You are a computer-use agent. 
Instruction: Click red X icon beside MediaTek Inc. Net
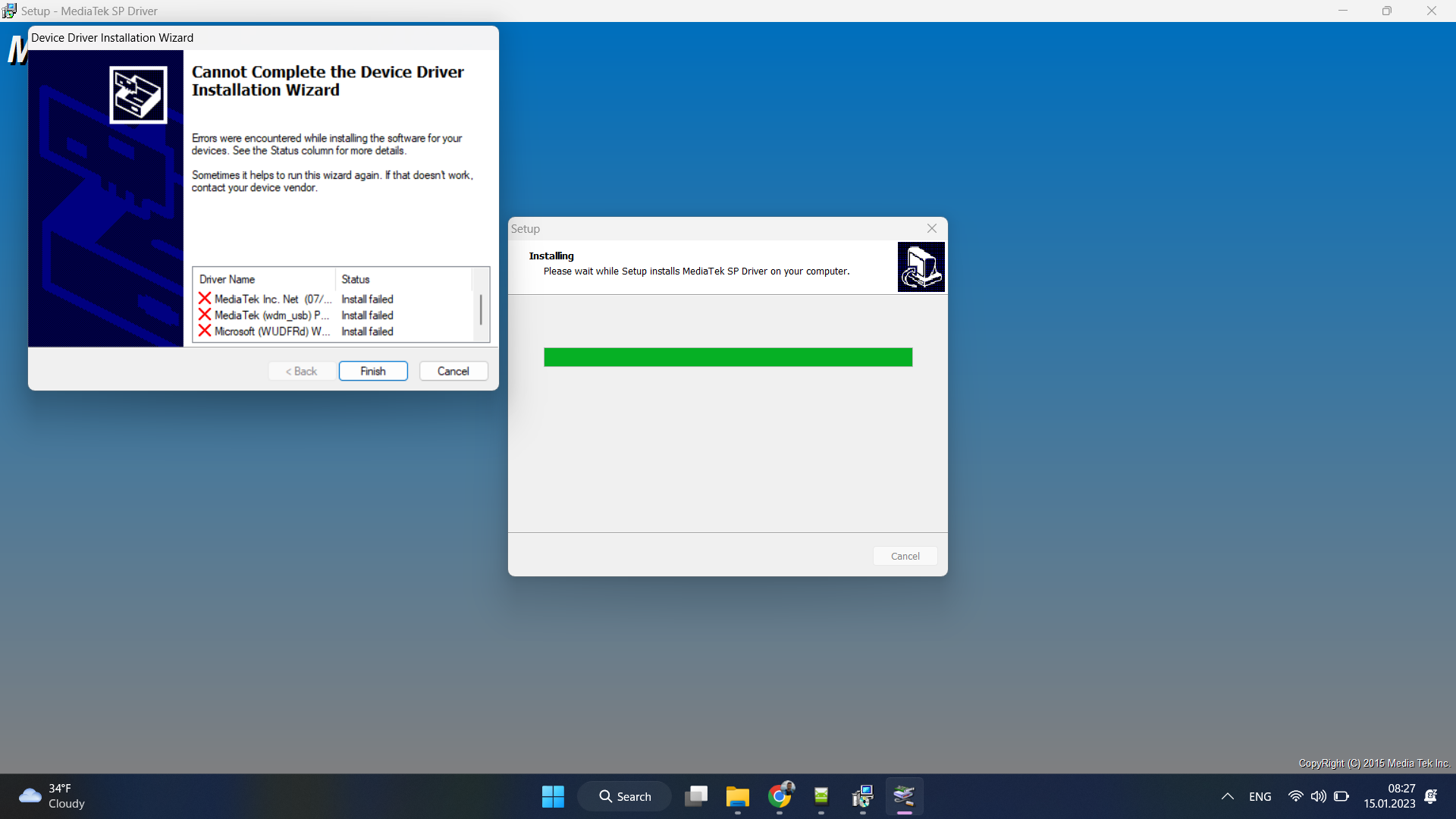[x=205, y=299]
